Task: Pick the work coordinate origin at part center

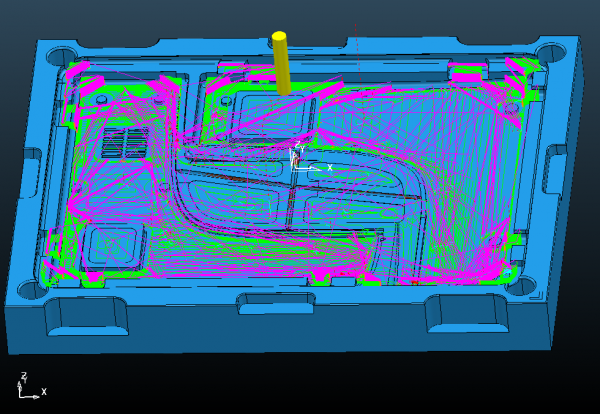Action: coord(296,167)
